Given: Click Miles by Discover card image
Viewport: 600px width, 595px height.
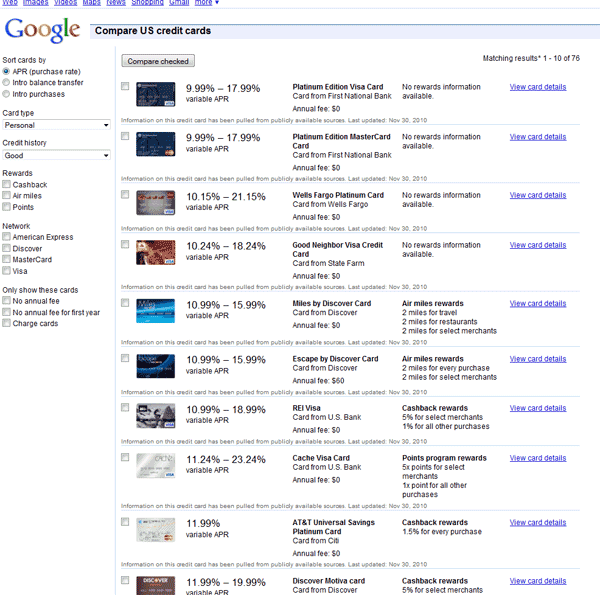Looking at the screenshot, I should pos(156,311).
